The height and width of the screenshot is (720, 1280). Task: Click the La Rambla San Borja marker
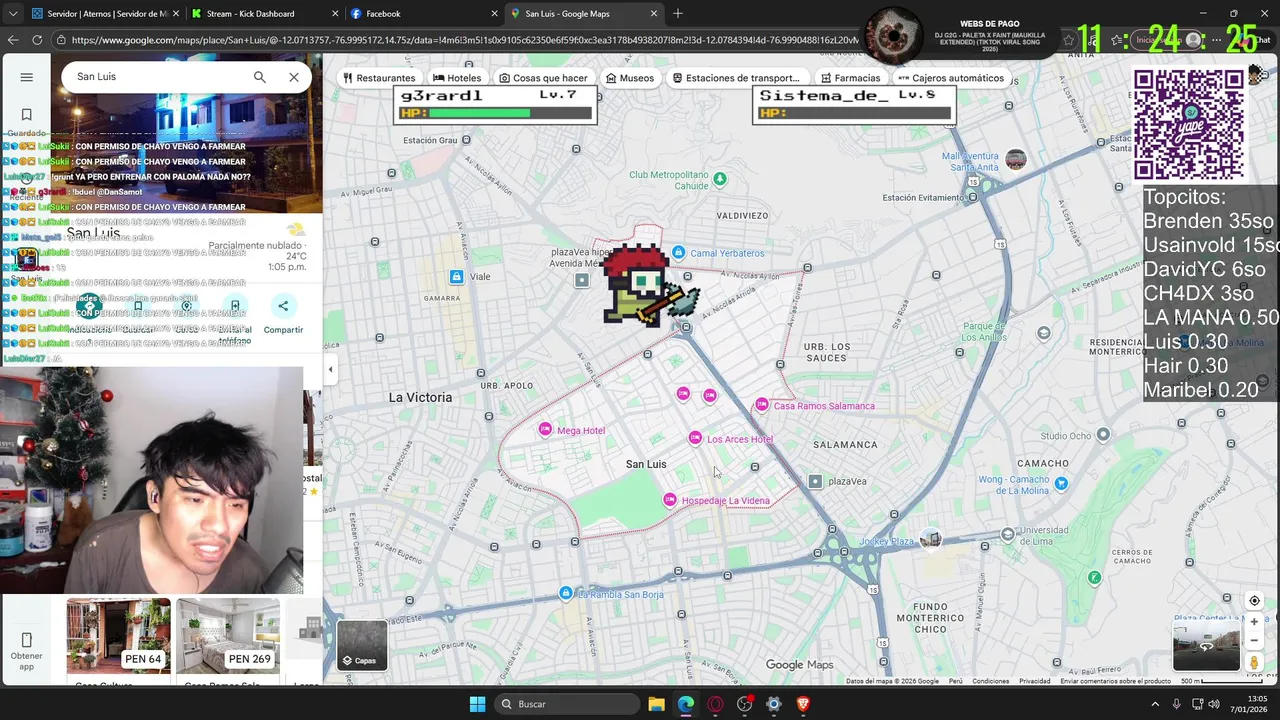tap(566, 594)
